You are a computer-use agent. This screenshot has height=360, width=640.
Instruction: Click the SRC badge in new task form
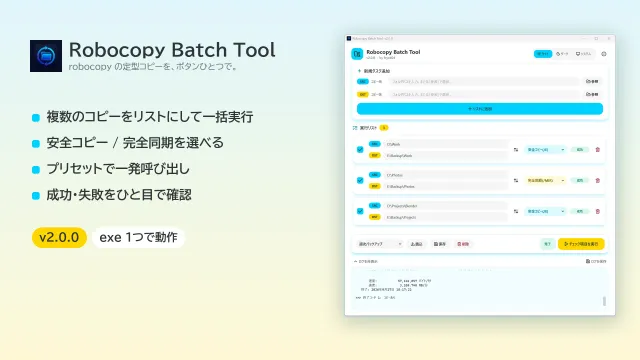(362, 82)
